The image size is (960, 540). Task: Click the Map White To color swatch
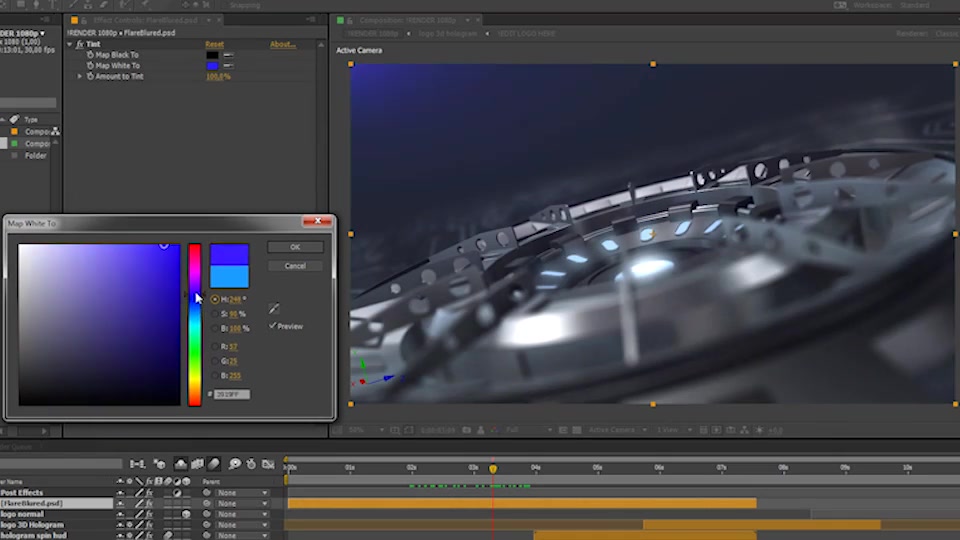tap(212, 66)
